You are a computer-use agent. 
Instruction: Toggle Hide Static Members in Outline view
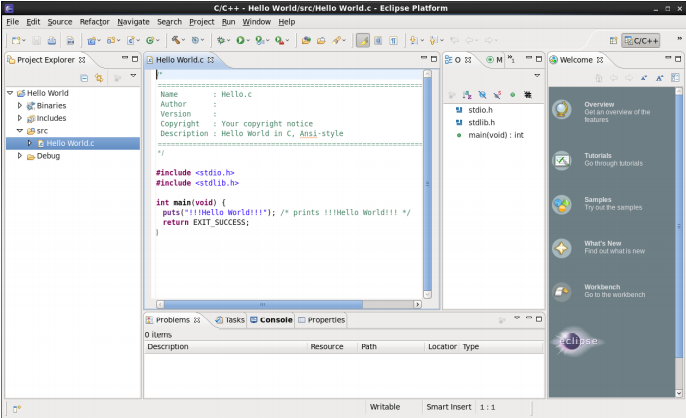[x=497, y=95]
